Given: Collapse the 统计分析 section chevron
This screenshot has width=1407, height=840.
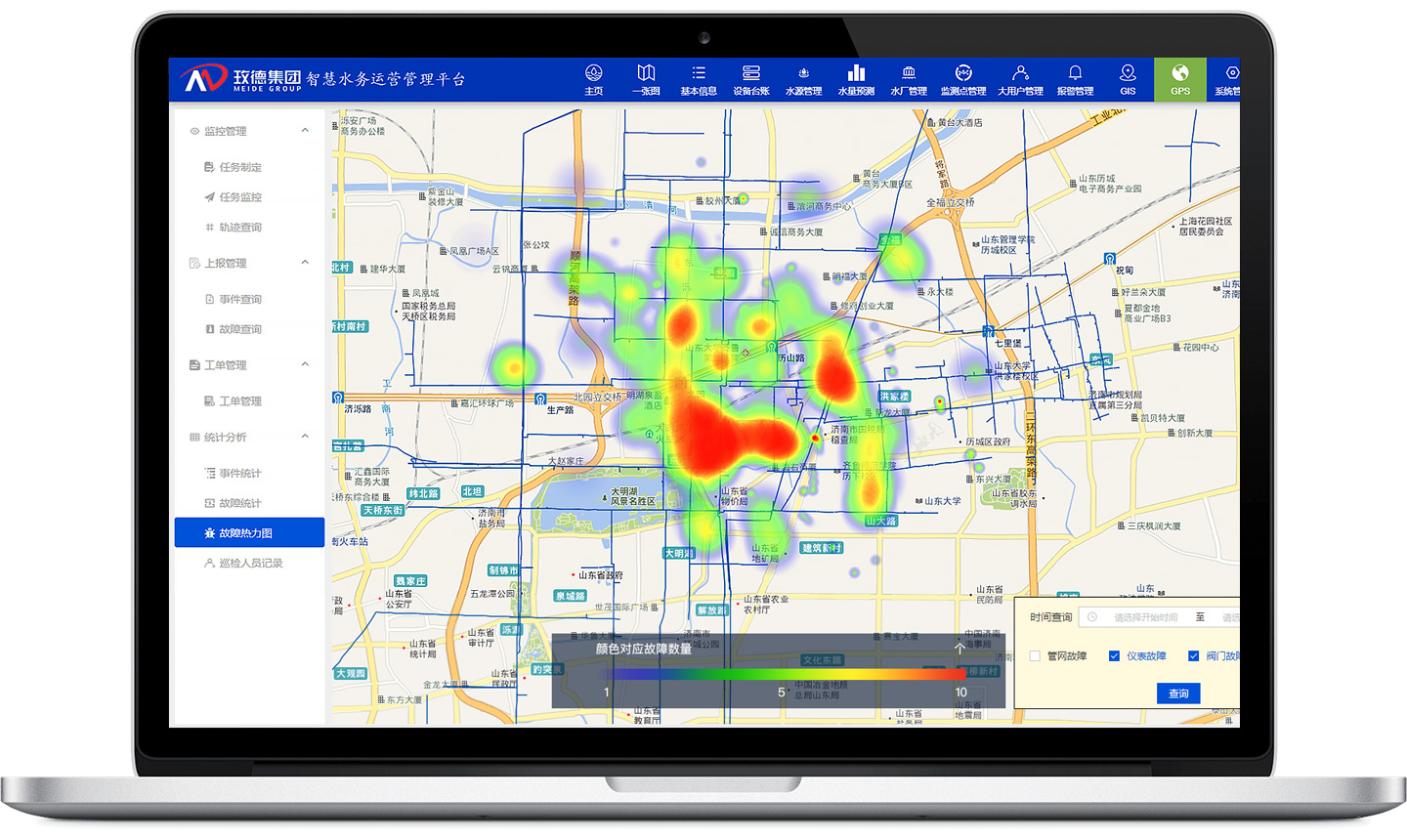Looking at the screenshot, I should tap(305, 437).
